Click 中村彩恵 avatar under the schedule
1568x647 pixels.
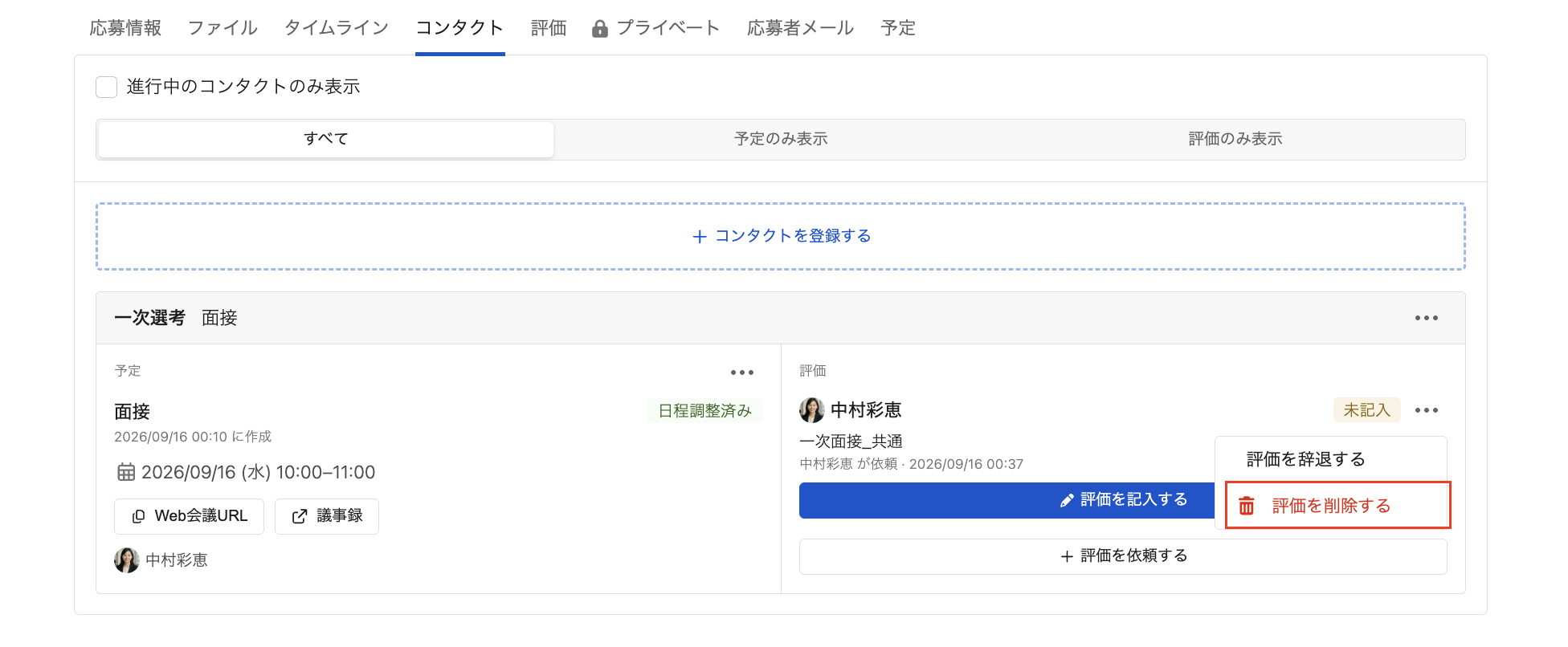pyautogui.click(x=127, y=560)
